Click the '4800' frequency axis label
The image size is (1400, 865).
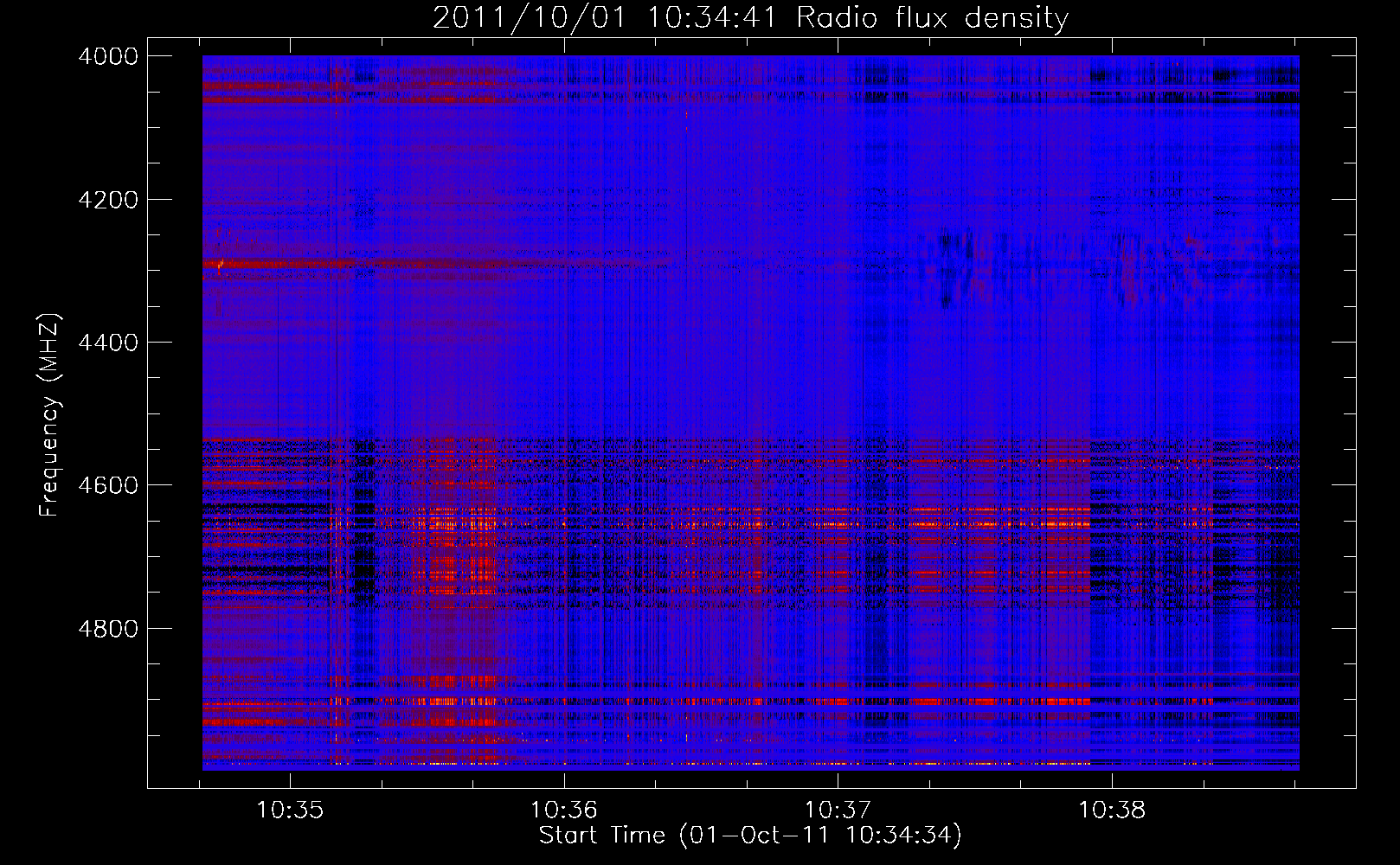point(108,629)
